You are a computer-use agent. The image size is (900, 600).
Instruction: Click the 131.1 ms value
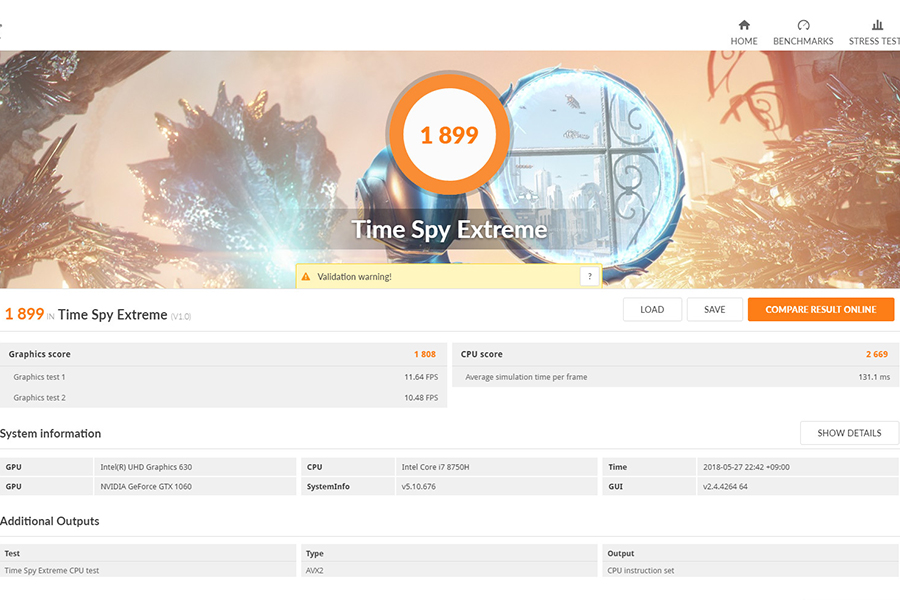pyautogui.click(x=874, y=377)
